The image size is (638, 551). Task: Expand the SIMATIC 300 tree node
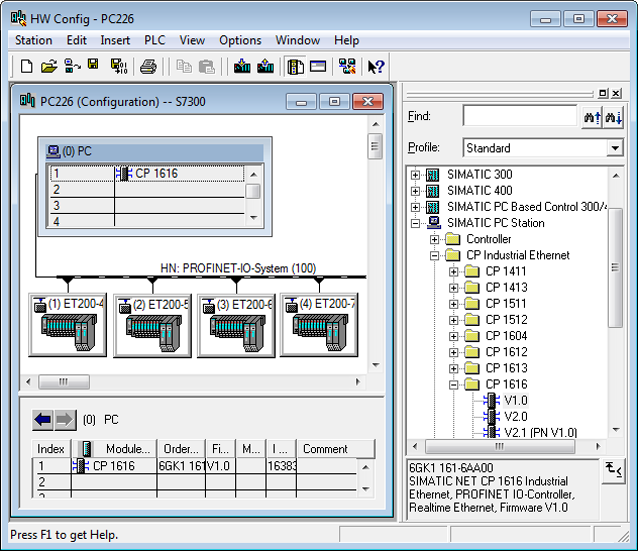416,175
